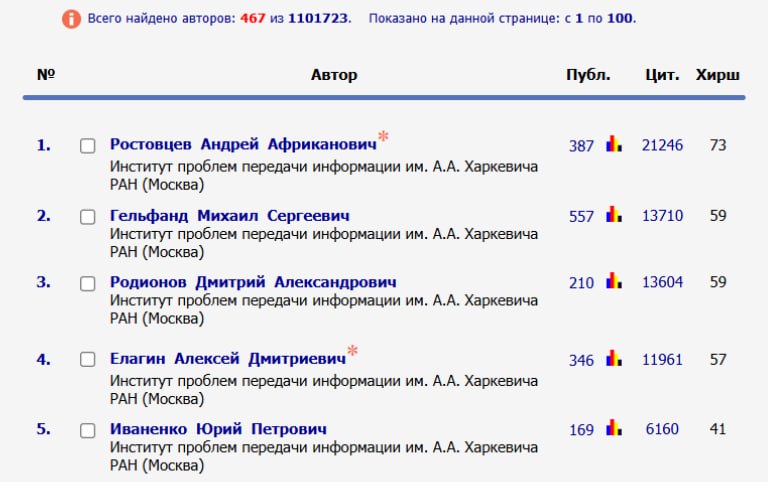
Task: Open citation chart icon for Елагин Алексей Дмитриевич
Action: point(614,358)
